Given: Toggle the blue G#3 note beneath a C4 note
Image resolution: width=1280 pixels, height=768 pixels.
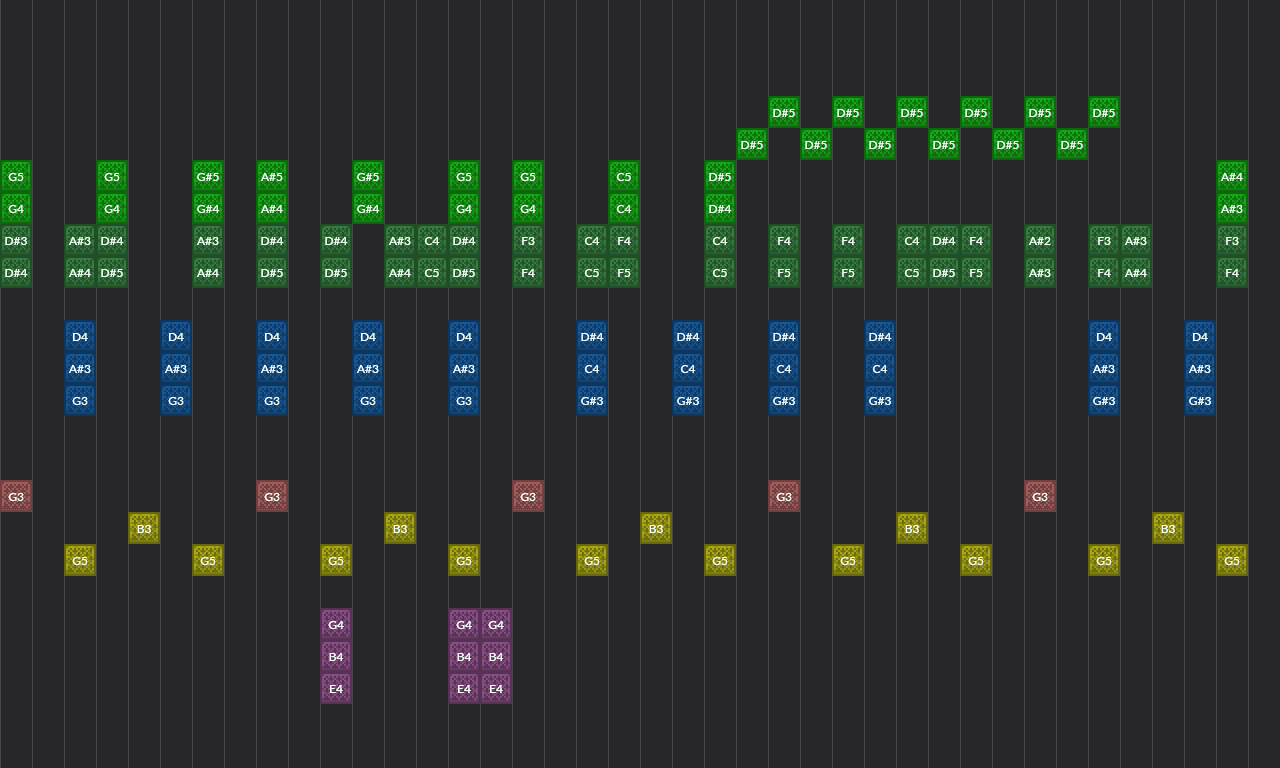Looking at the screenshot, I should 591,400.
